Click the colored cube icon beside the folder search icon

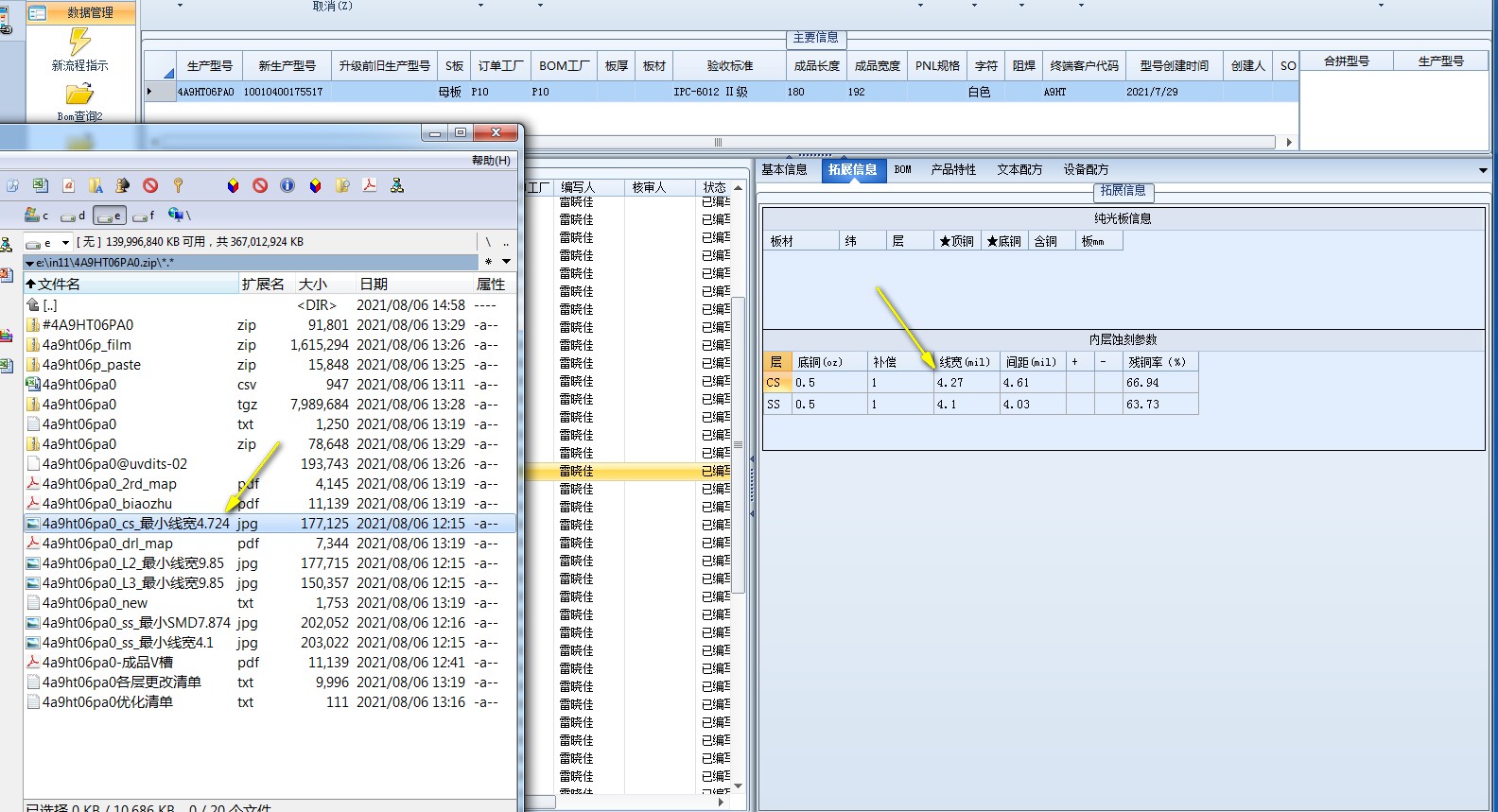315,185
